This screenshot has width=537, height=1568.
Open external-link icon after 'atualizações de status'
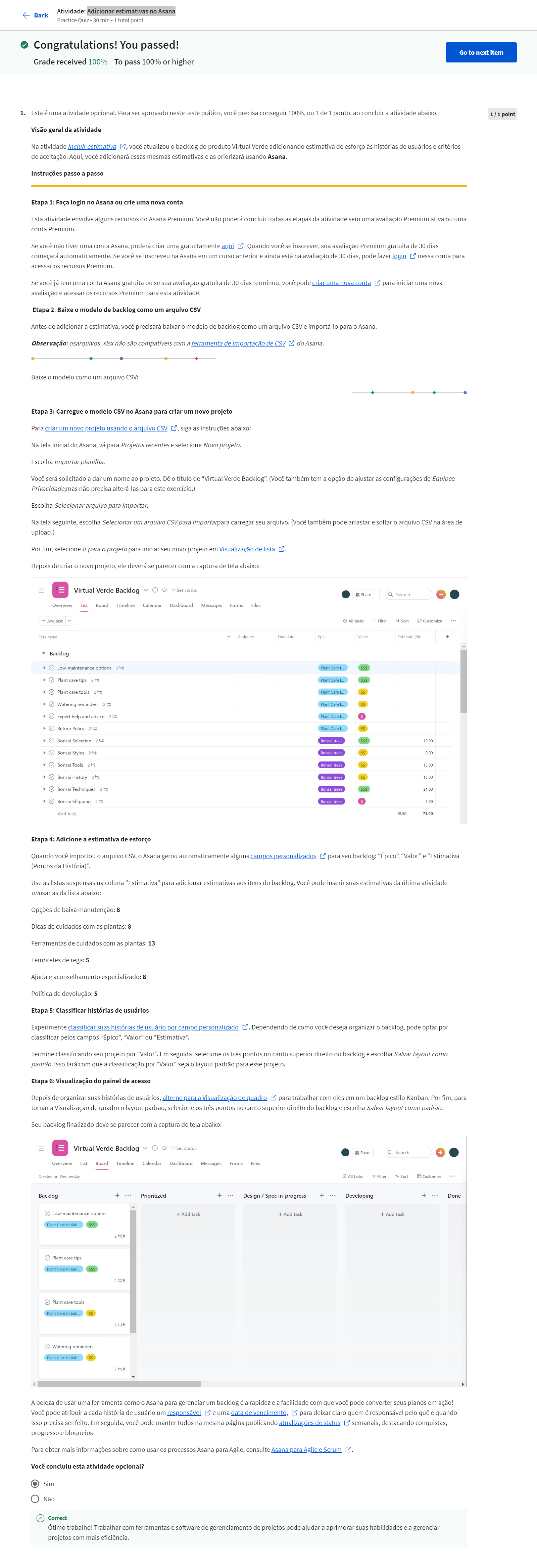tap(347, 1423)
